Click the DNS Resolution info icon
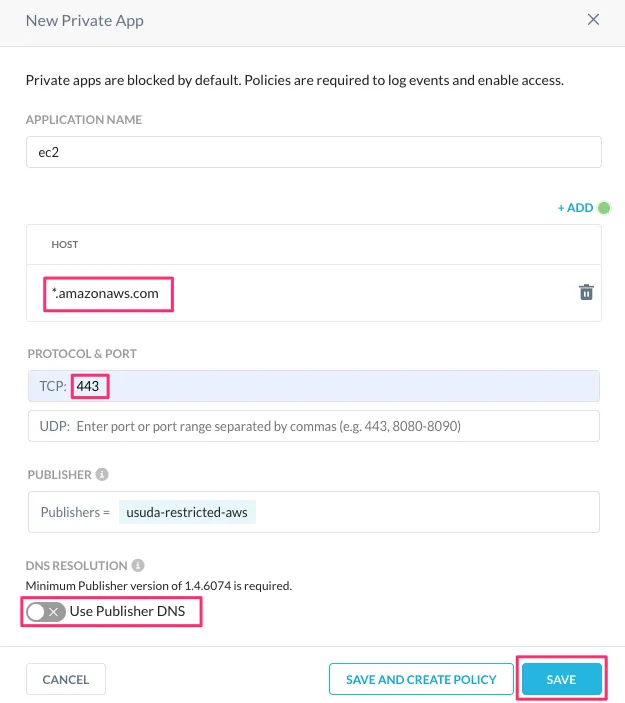This screenshot has height=703, width=625. point(138,565)
